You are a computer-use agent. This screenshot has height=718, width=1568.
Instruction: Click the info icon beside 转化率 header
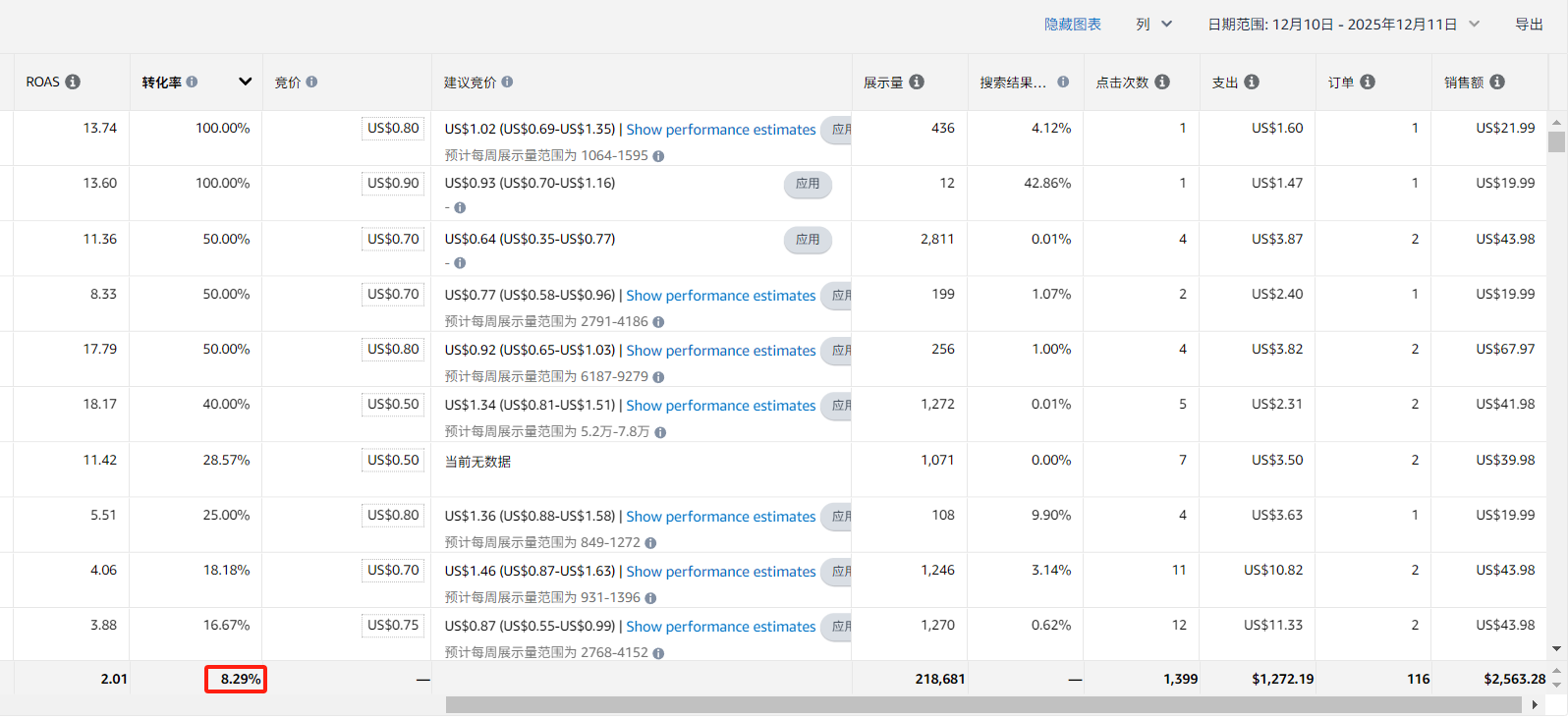192,83
